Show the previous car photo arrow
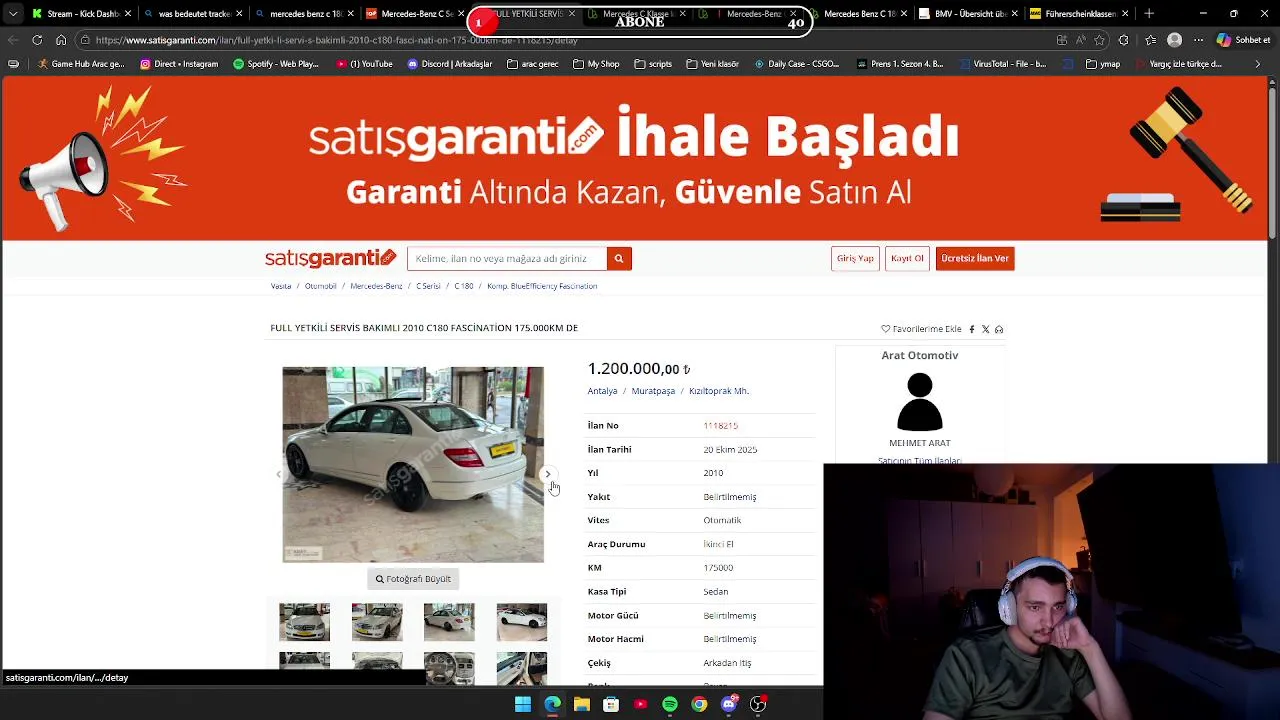The width and height of the screenshot is (1280, 720). [279, 474]
